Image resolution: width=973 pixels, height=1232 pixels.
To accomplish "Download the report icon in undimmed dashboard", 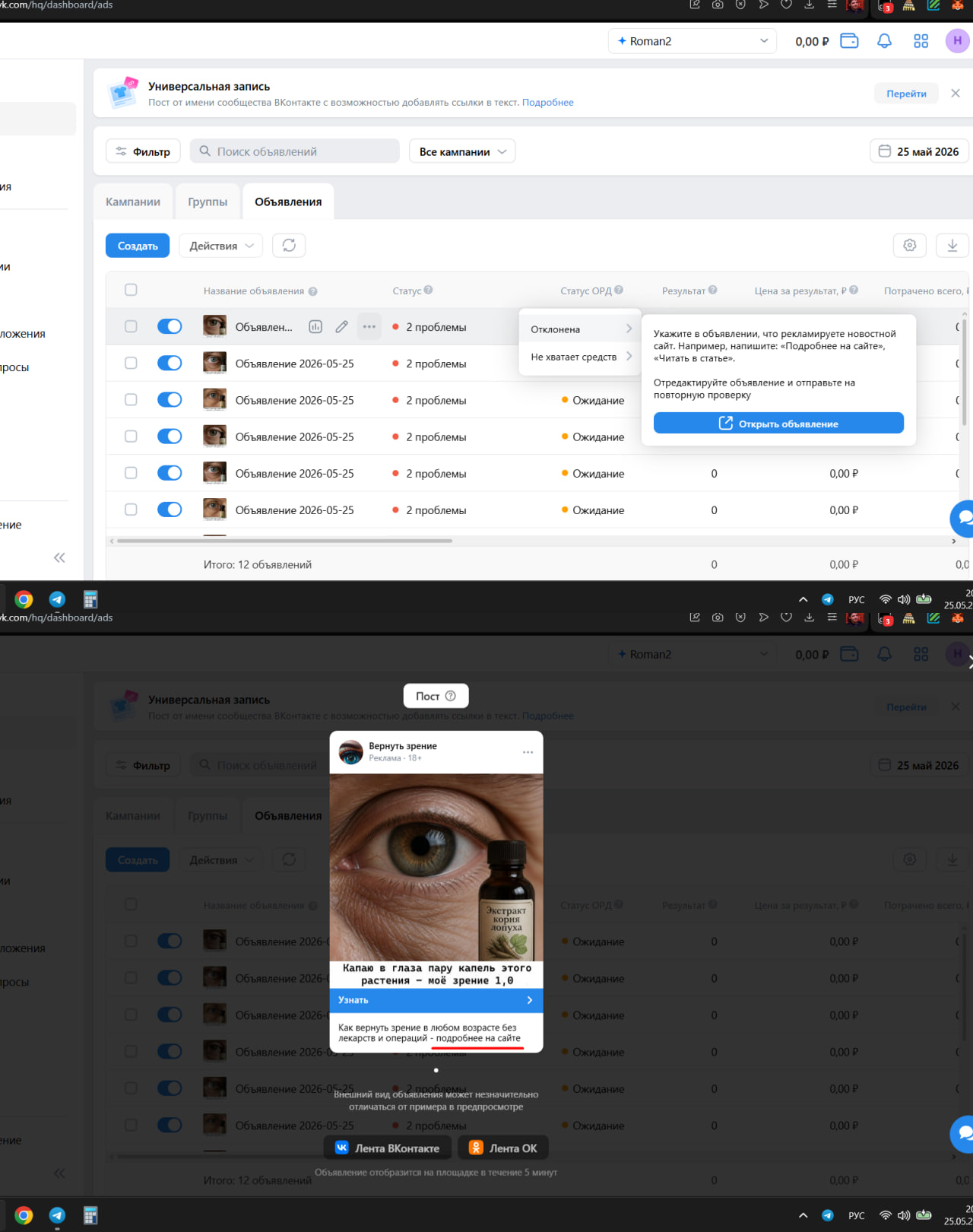I will 952,245.
